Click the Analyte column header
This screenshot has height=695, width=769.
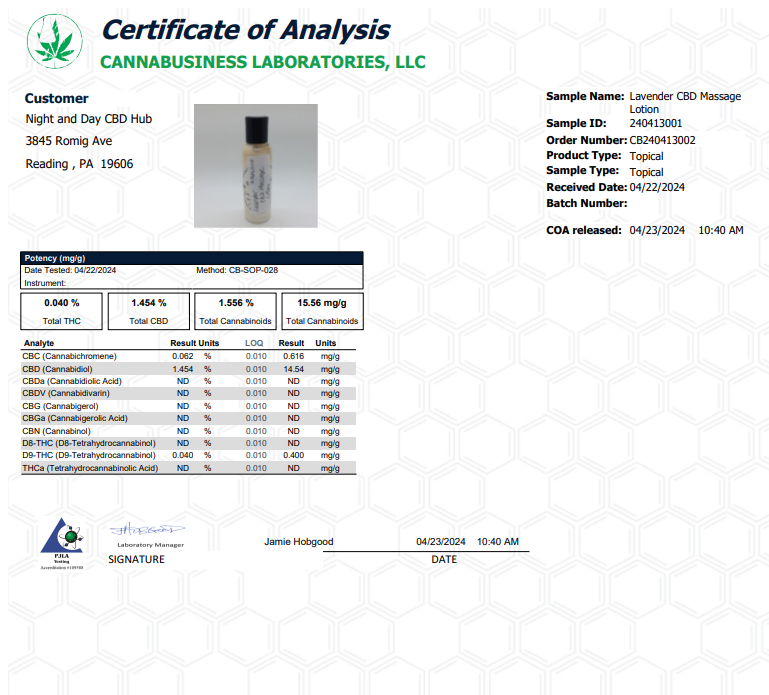pyautogui.click(x=38, y=343)
